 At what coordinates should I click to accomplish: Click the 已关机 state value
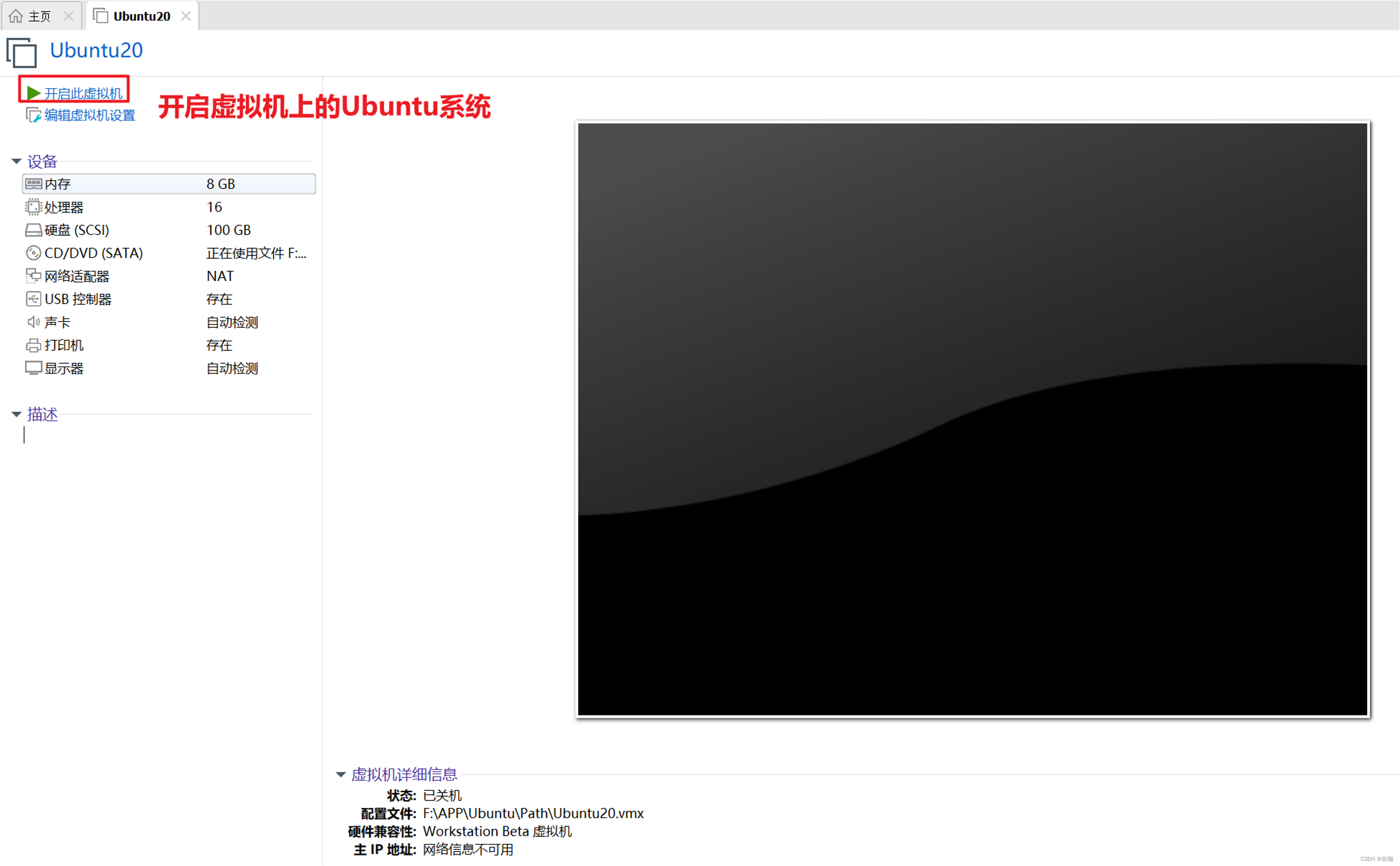pos(443,796)
